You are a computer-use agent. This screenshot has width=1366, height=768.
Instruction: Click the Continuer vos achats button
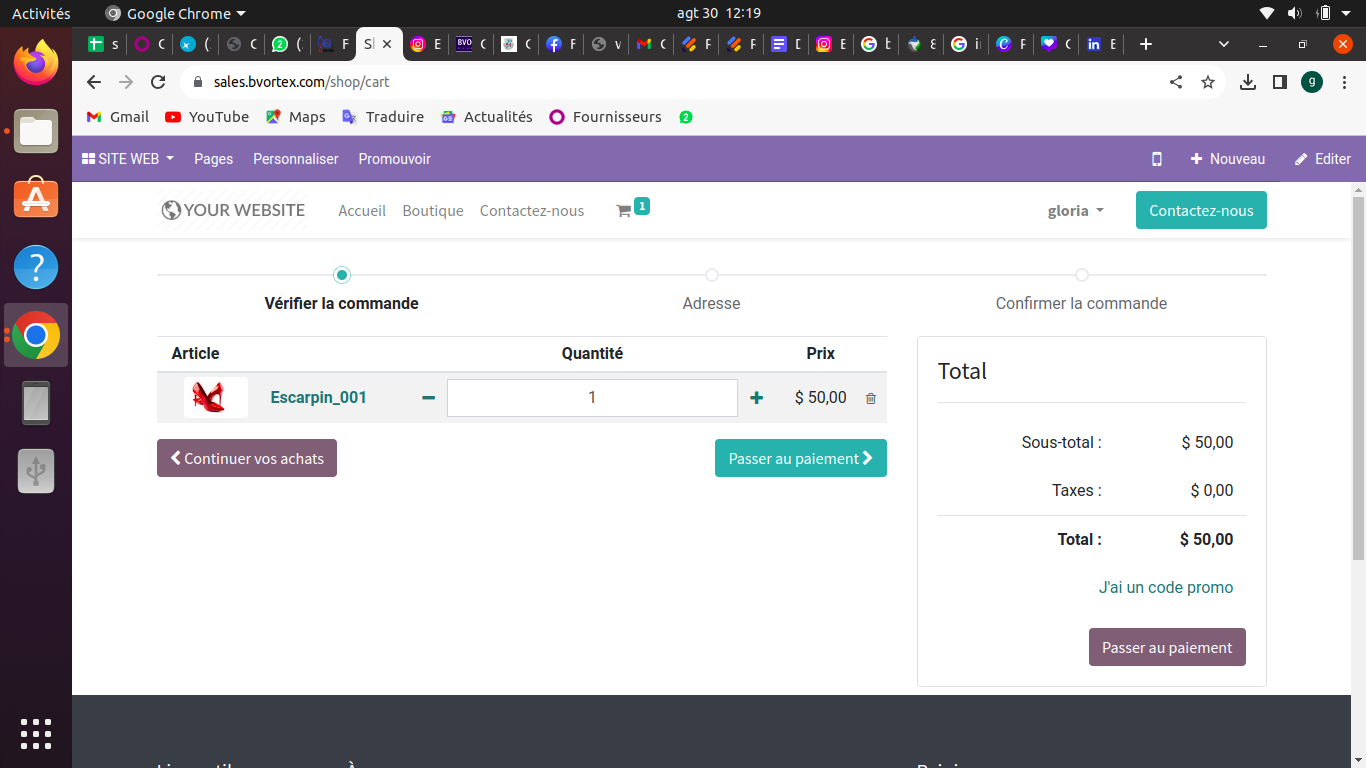point(247,458)
